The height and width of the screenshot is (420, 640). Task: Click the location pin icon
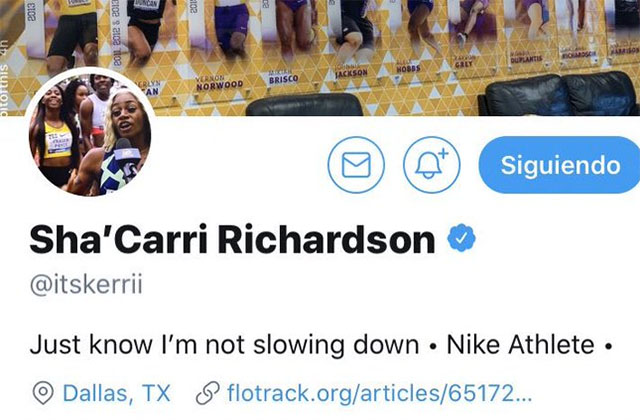(43, 393)
